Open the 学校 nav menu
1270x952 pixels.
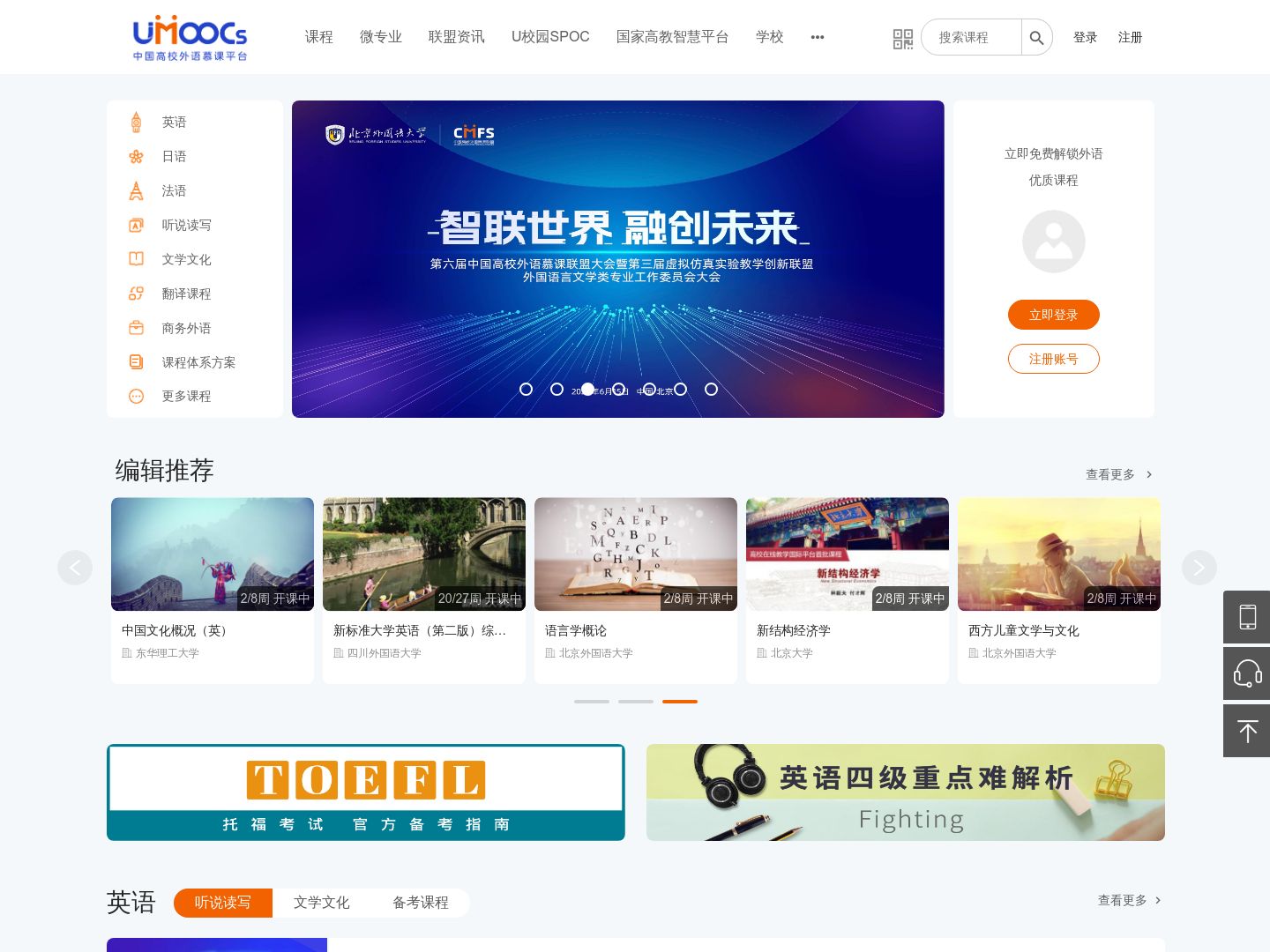coord(770,37)
